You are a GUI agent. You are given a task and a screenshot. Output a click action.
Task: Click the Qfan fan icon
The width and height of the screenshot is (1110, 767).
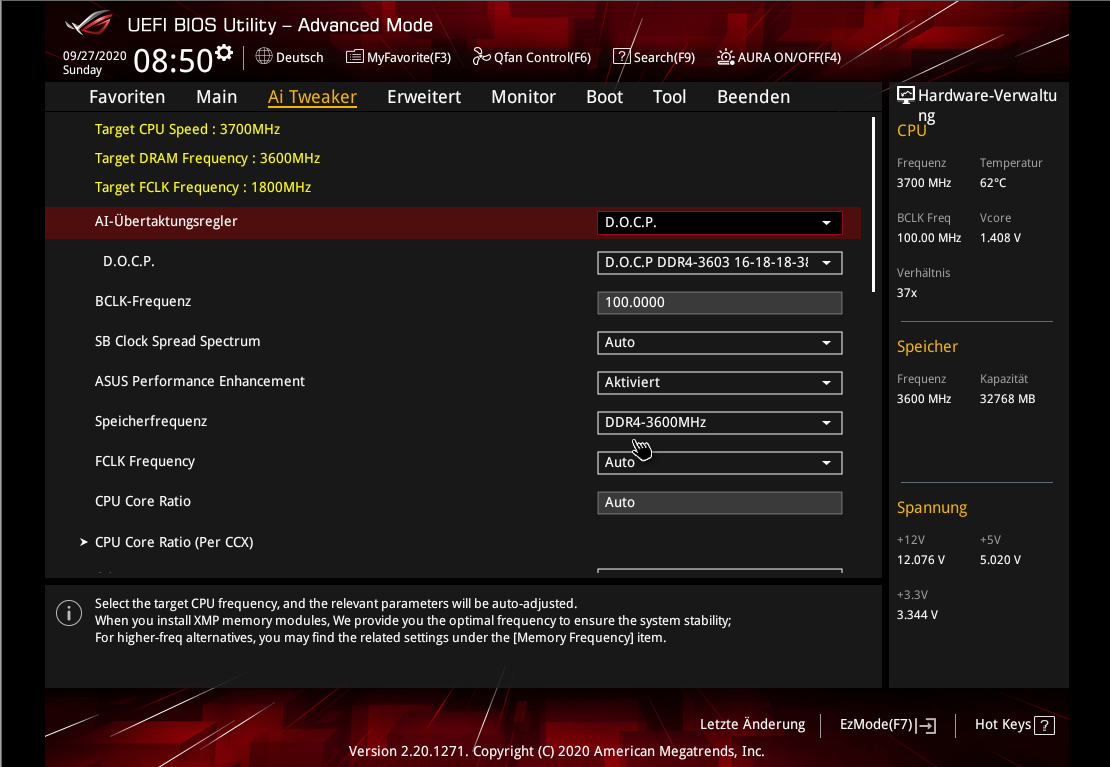pyautogui.click(x=481, y=56)
